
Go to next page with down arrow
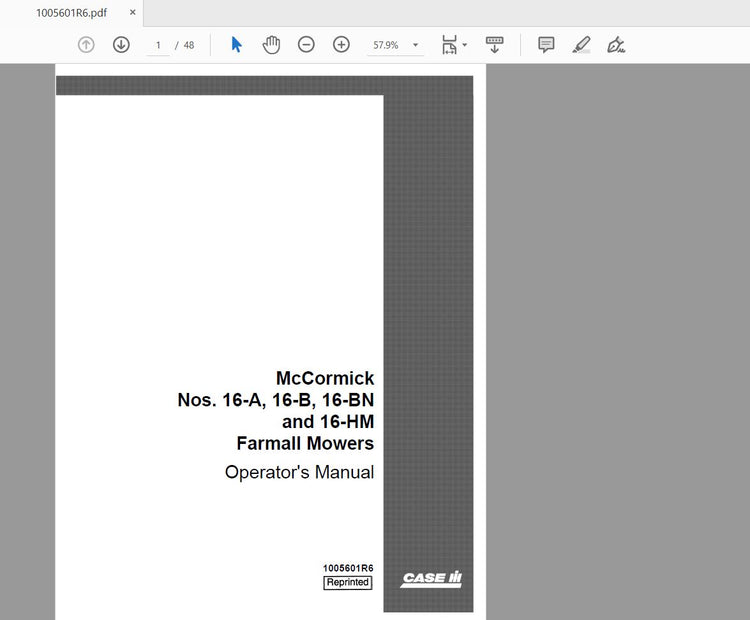(x=121, y=45)
